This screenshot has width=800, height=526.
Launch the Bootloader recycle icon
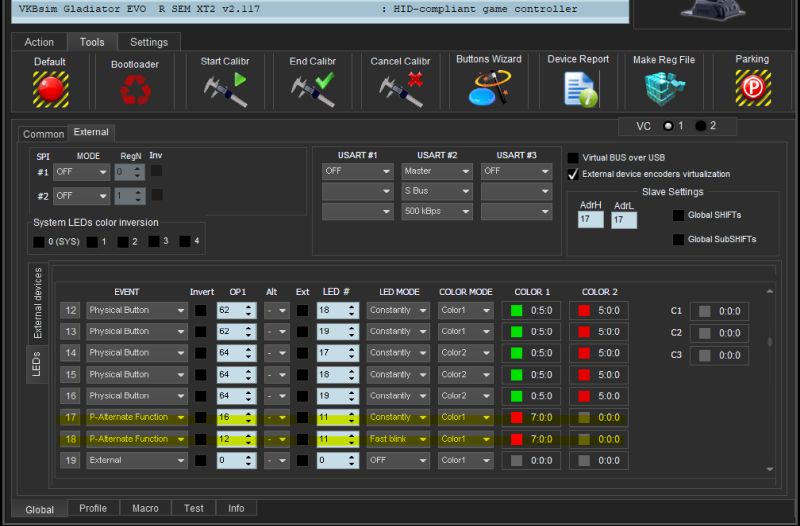(135, 90)
